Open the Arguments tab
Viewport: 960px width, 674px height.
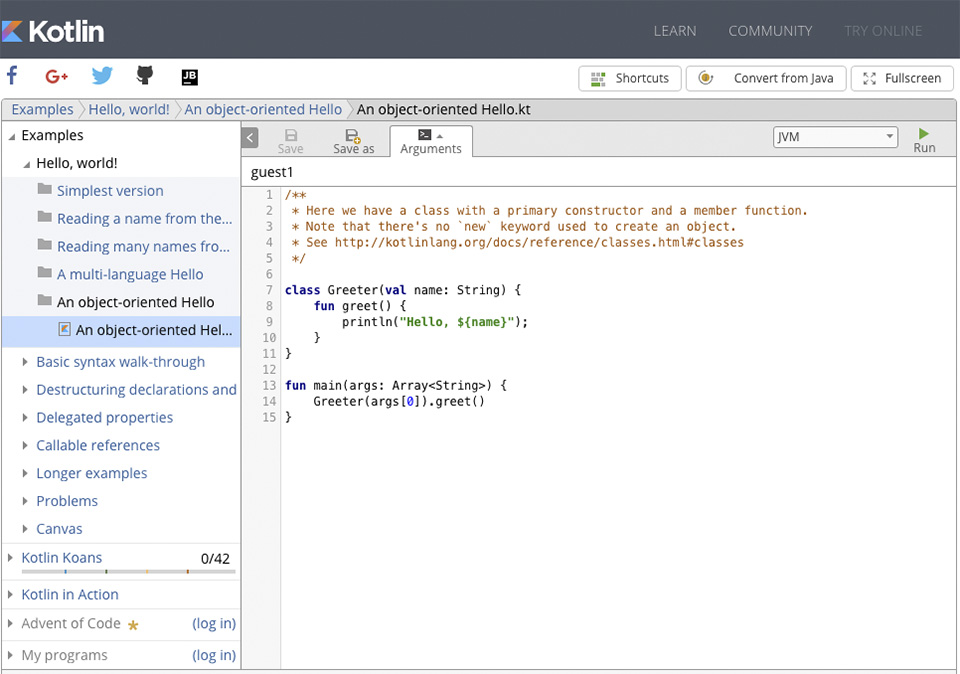(431, 141)
